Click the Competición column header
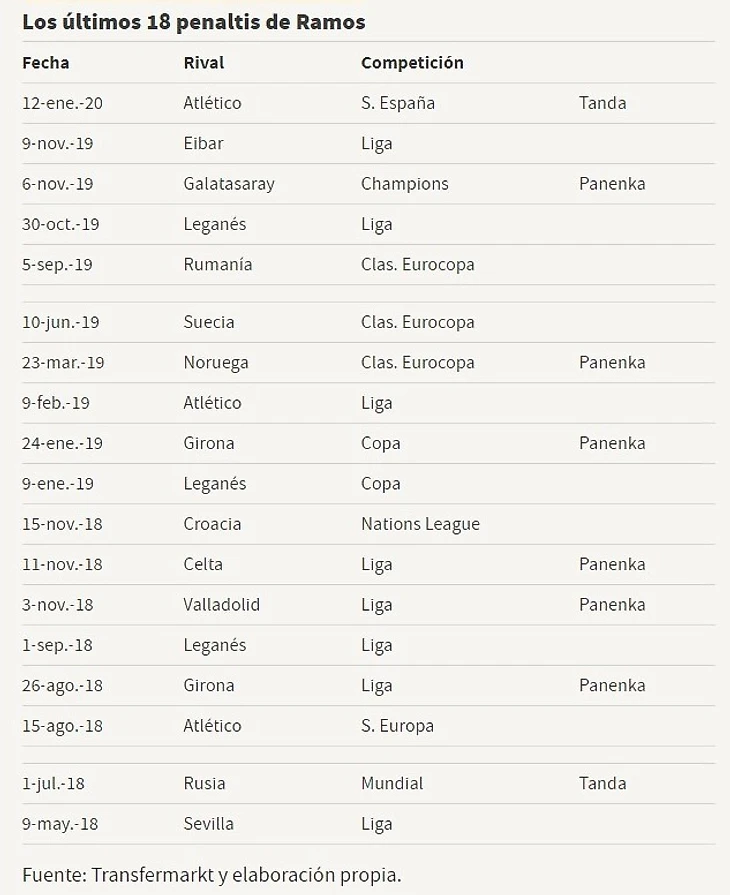Screen dimensions: 730x895 click(x=412, y=62)
